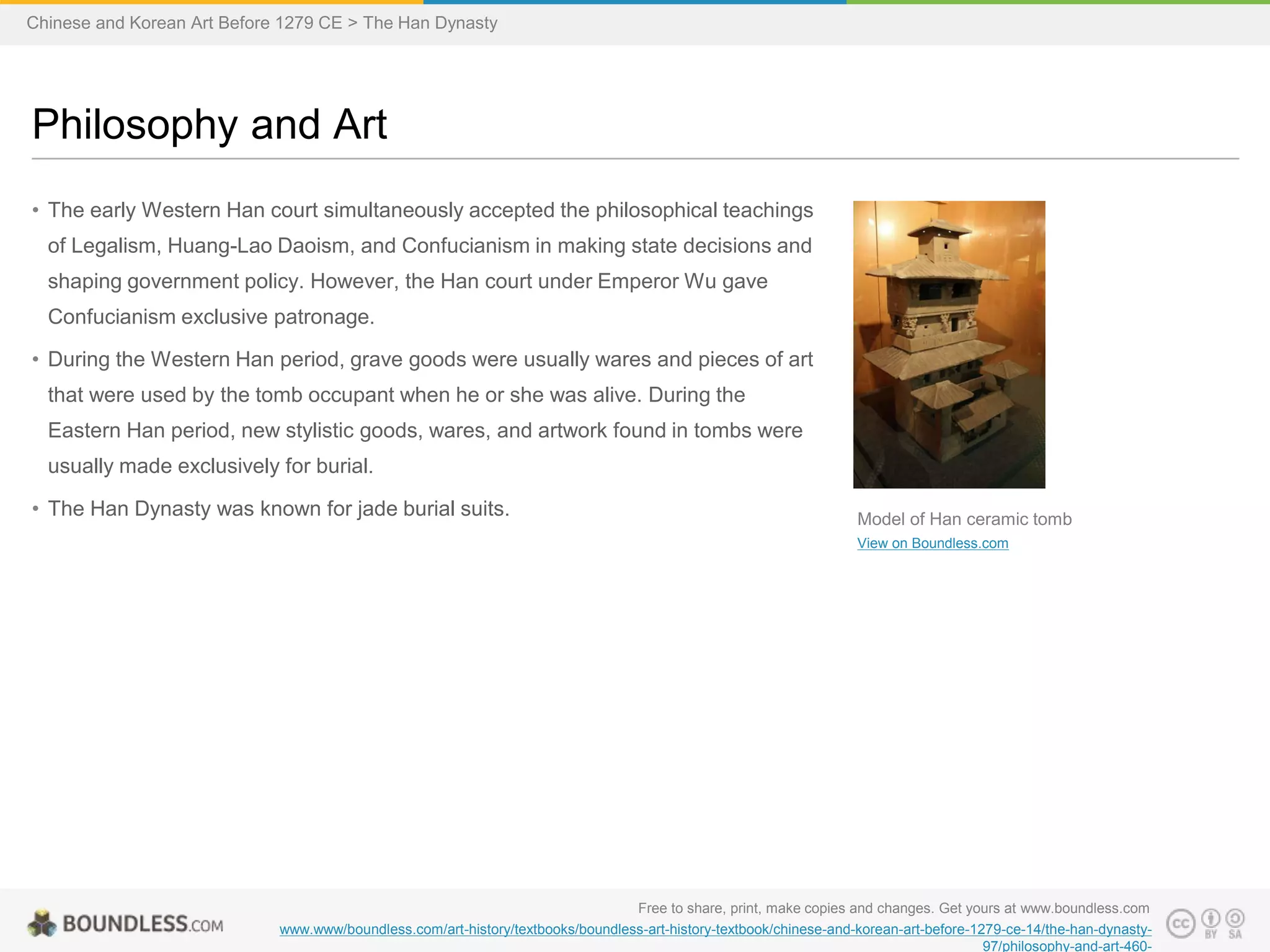
Task: Select the Han ceramic tomb model photo
Action: pyautogui.click(x=949, y=344)
